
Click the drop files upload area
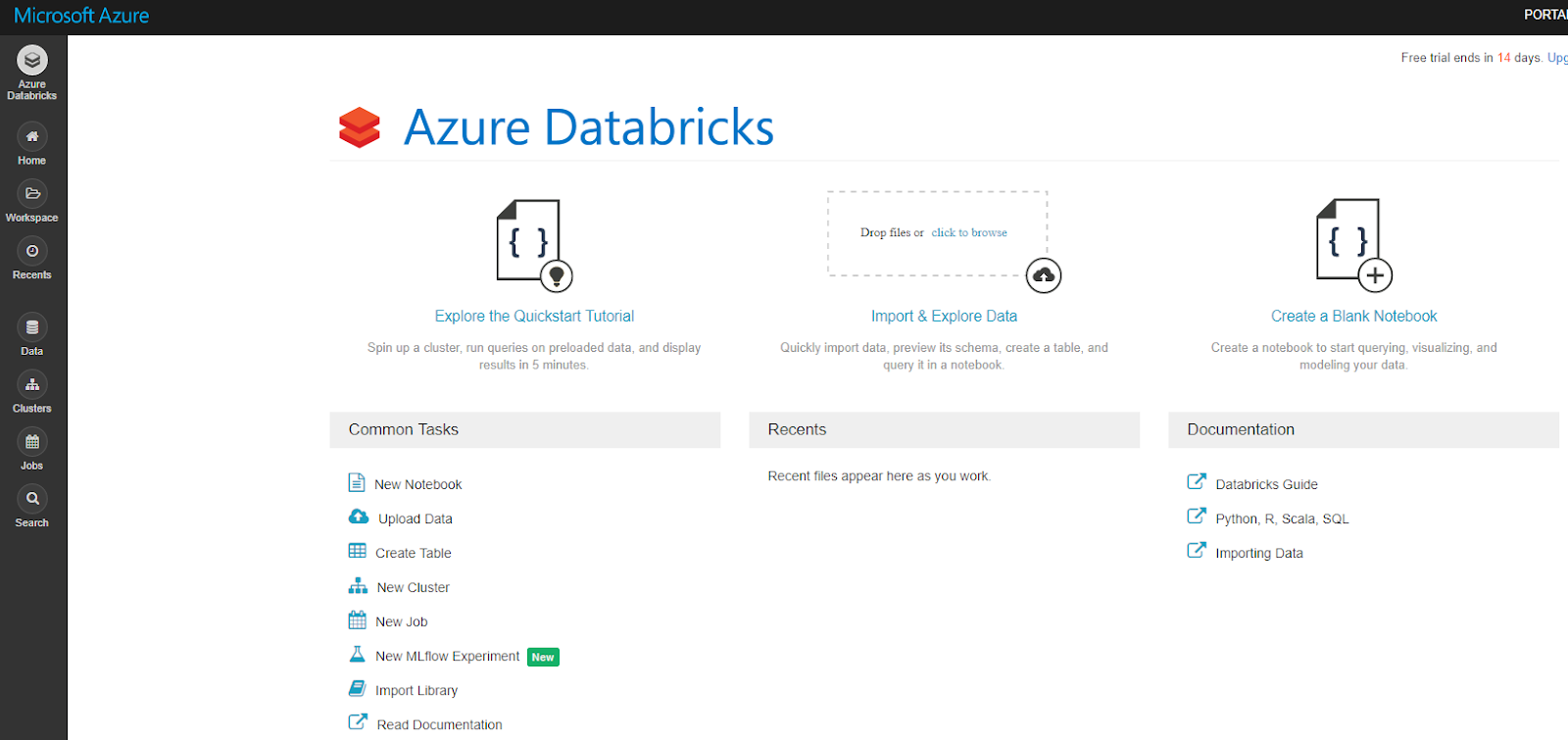pyautogui.click(x=937, y=233)
